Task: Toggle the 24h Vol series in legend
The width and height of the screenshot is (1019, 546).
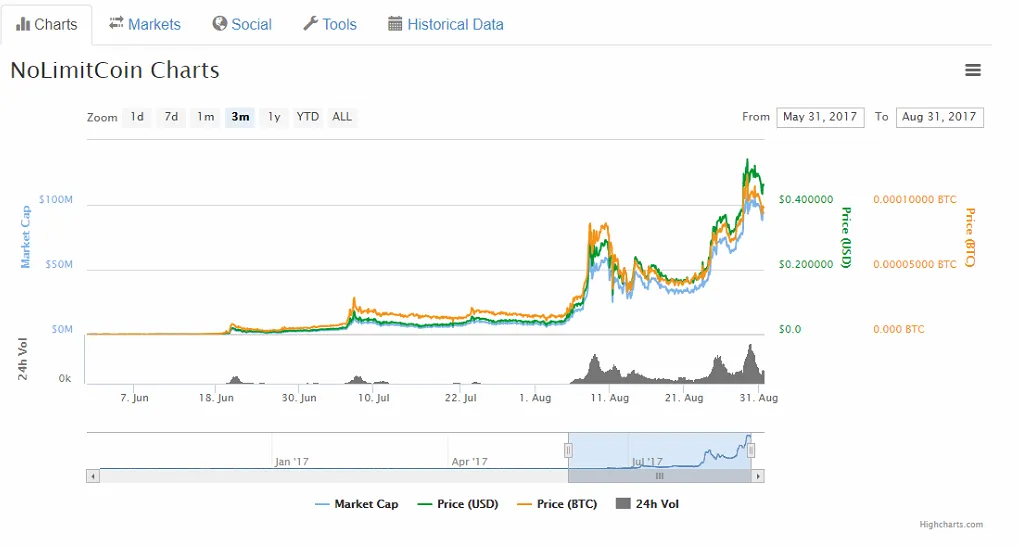Action: tap(647, 504)
